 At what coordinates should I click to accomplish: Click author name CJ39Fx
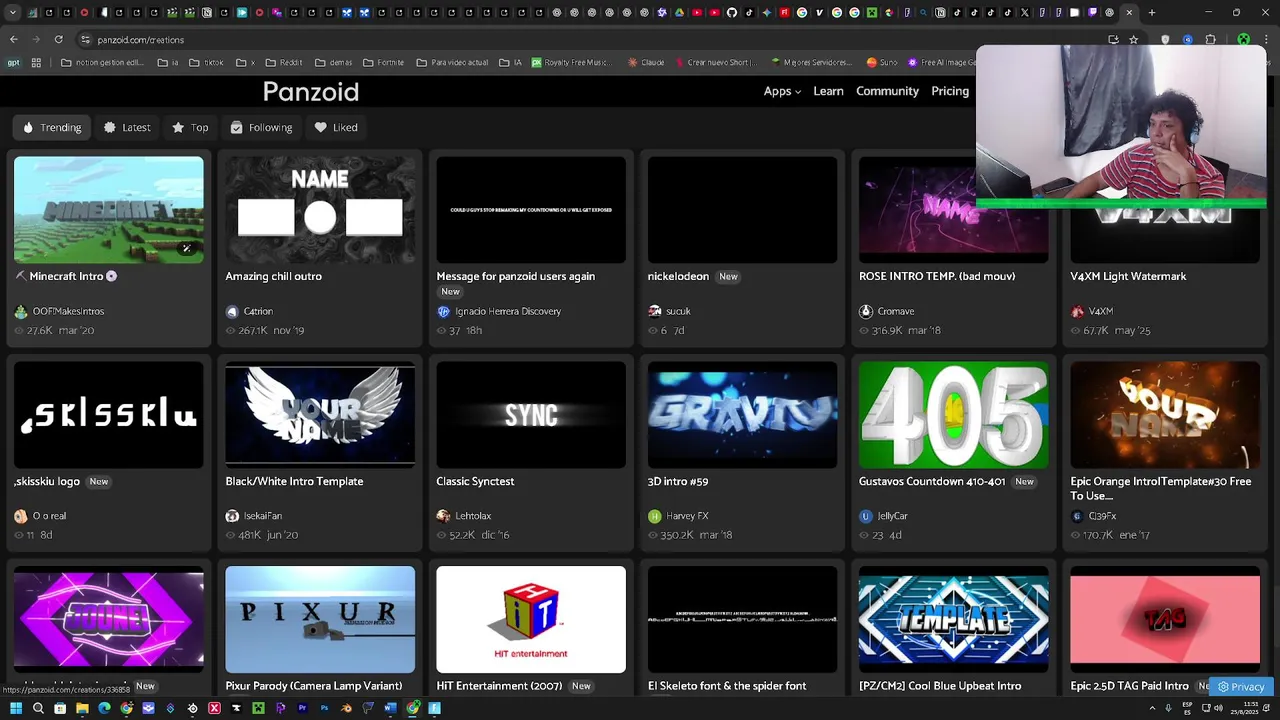pyautogui.click(x=1102, y=516)
